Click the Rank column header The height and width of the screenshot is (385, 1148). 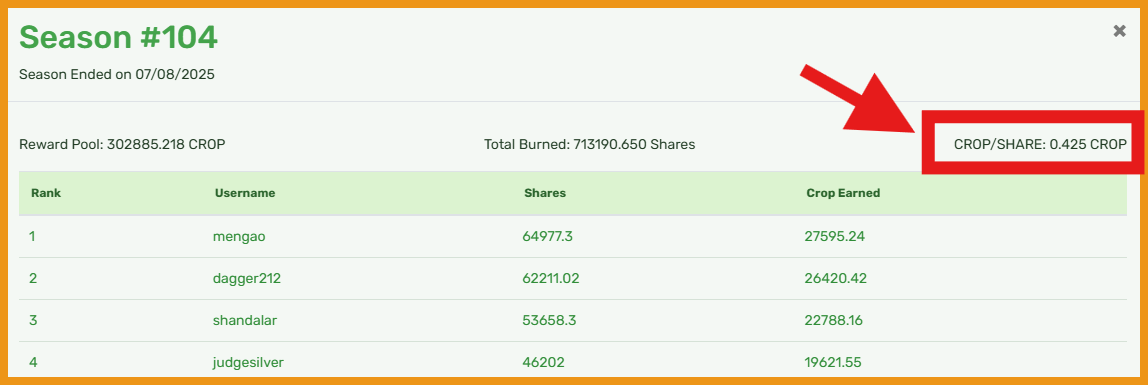[45, 193]
